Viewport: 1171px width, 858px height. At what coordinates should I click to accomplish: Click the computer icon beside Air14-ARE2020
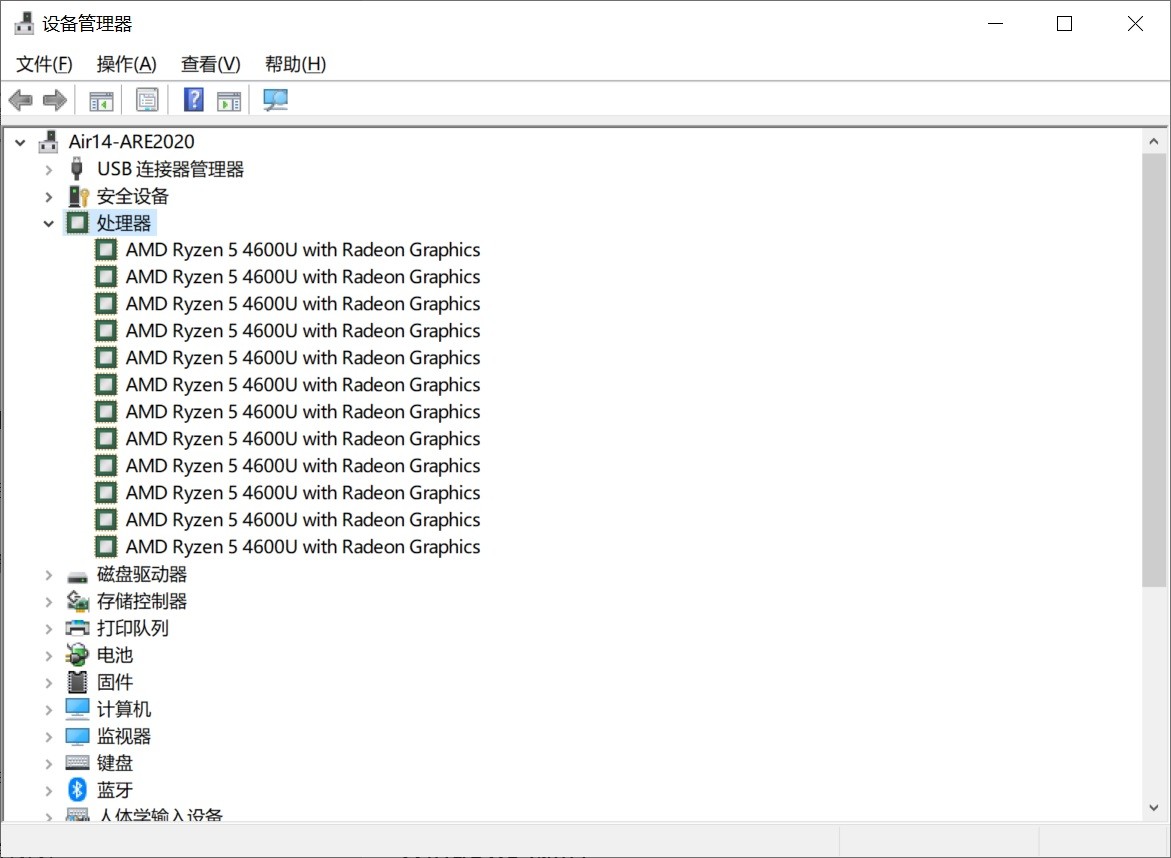49,142
